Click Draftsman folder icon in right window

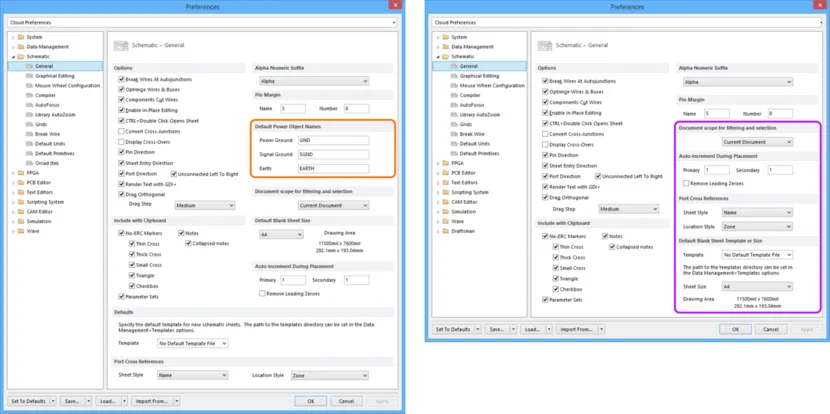pyautogui.click(x=446, y=231)
